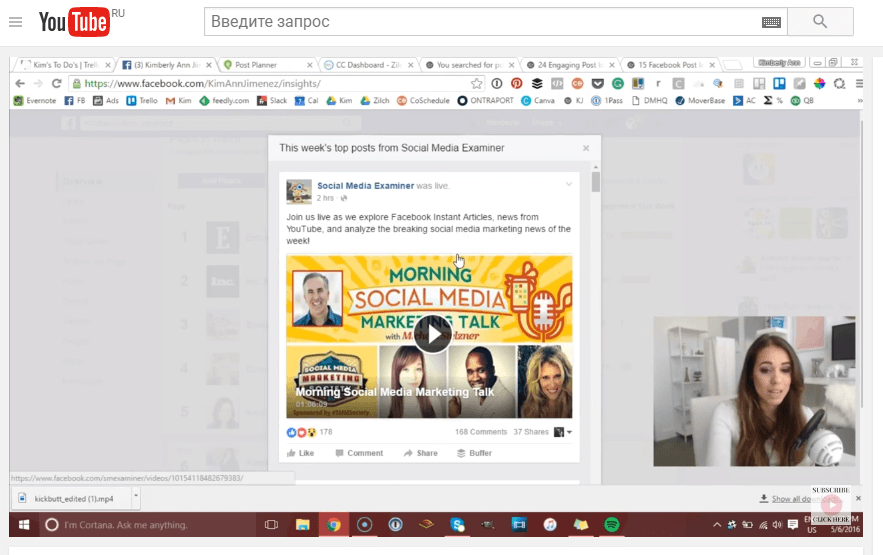Open the Ads bookmark

pos(106,101)
